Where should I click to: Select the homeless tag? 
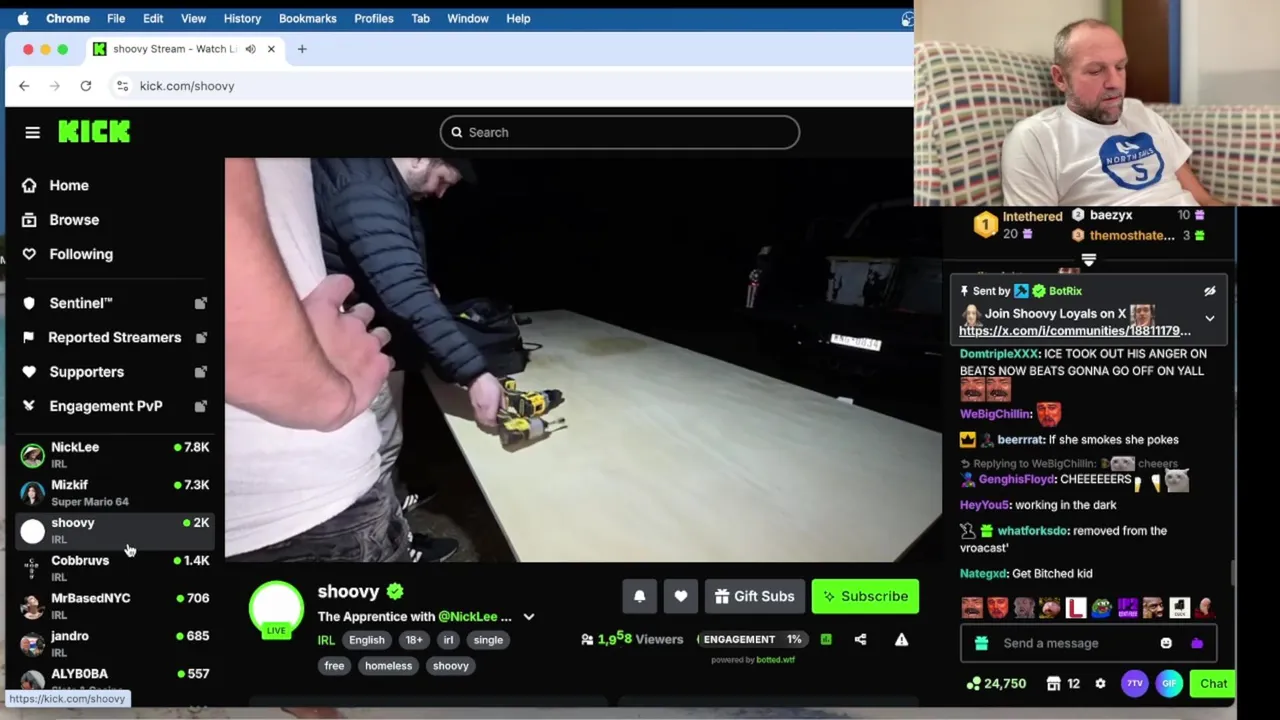[388, 666]
